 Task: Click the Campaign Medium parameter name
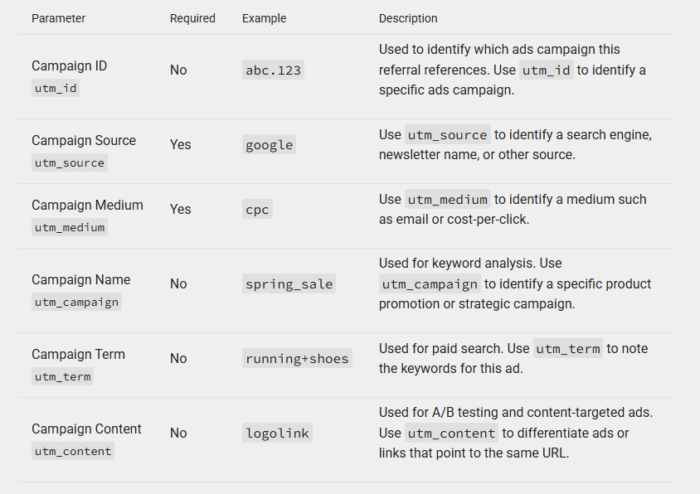[x=87, y=205]
